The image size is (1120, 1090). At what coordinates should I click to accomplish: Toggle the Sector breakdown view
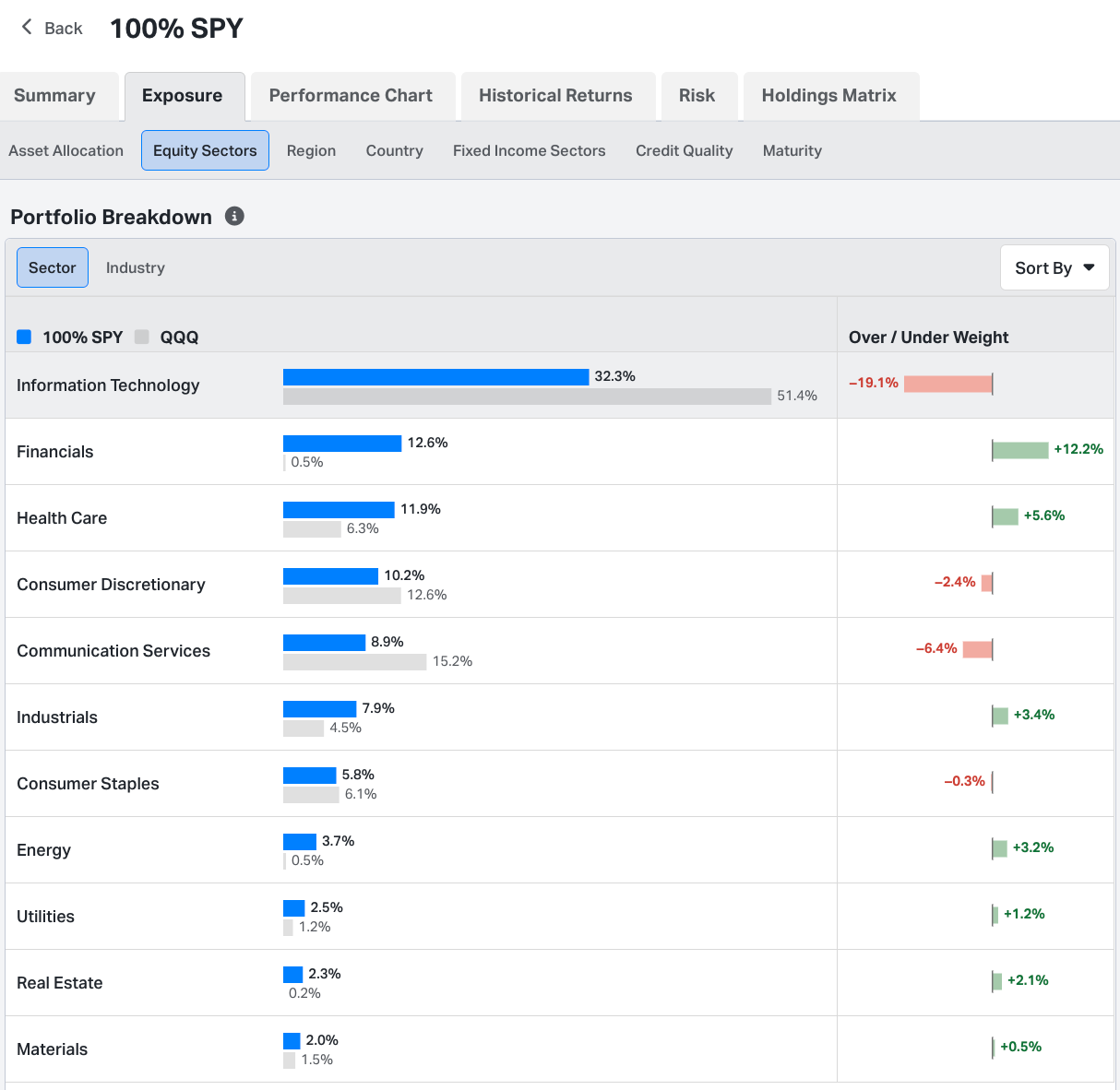[53, 267]
